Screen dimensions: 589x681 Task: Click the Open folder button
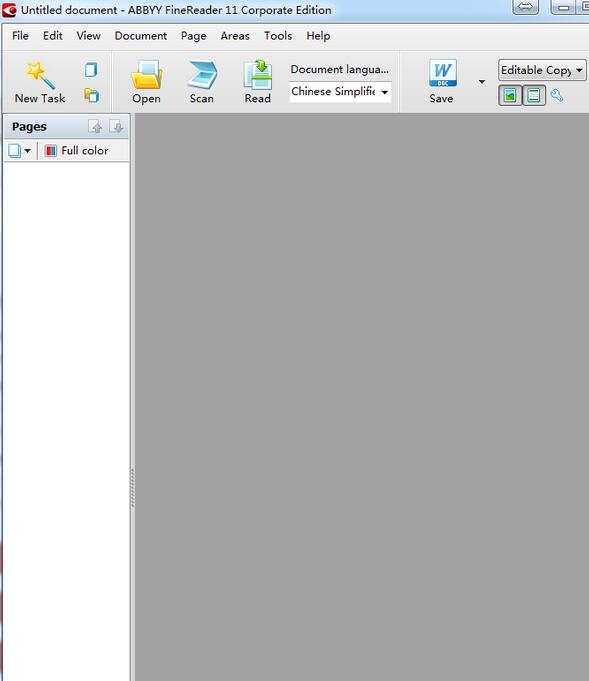[x=146, y=83]
